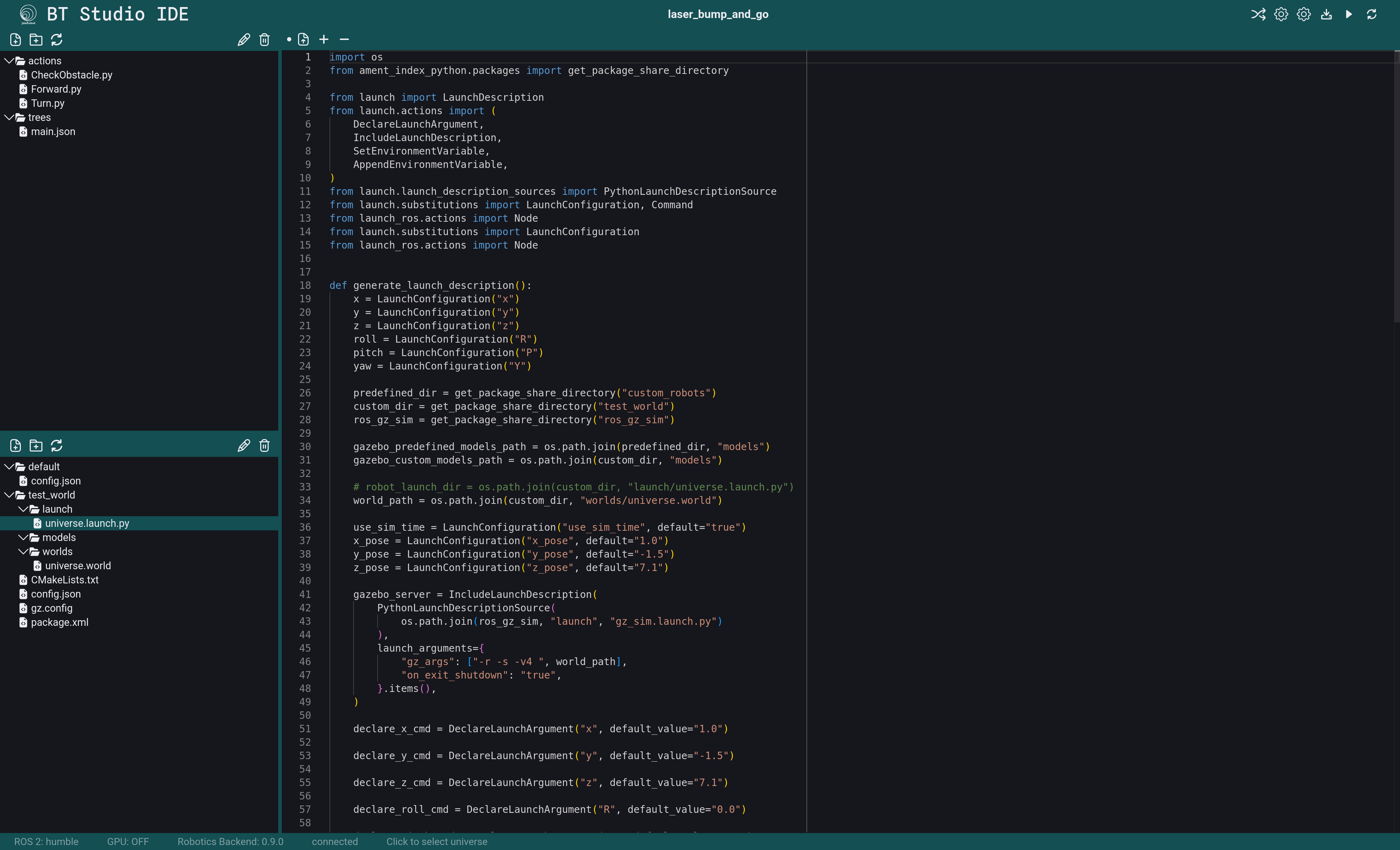This screenshot has height=850, width=1400.
Task: Click 'GPU: OFF' in the status bar
Action: point(128,842)
